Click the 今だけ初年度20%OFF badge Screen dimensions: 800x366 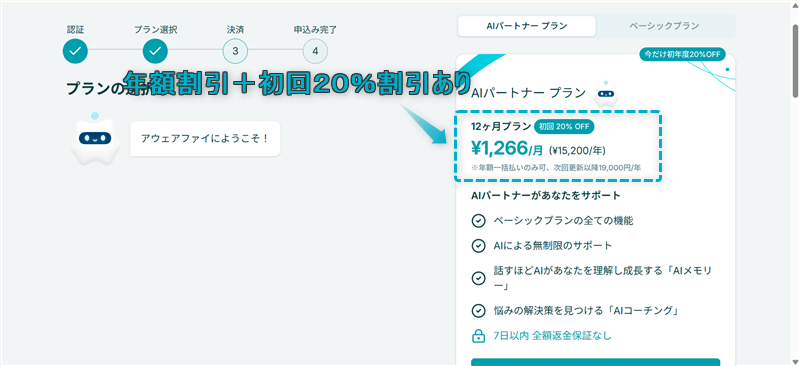(682, 54)
